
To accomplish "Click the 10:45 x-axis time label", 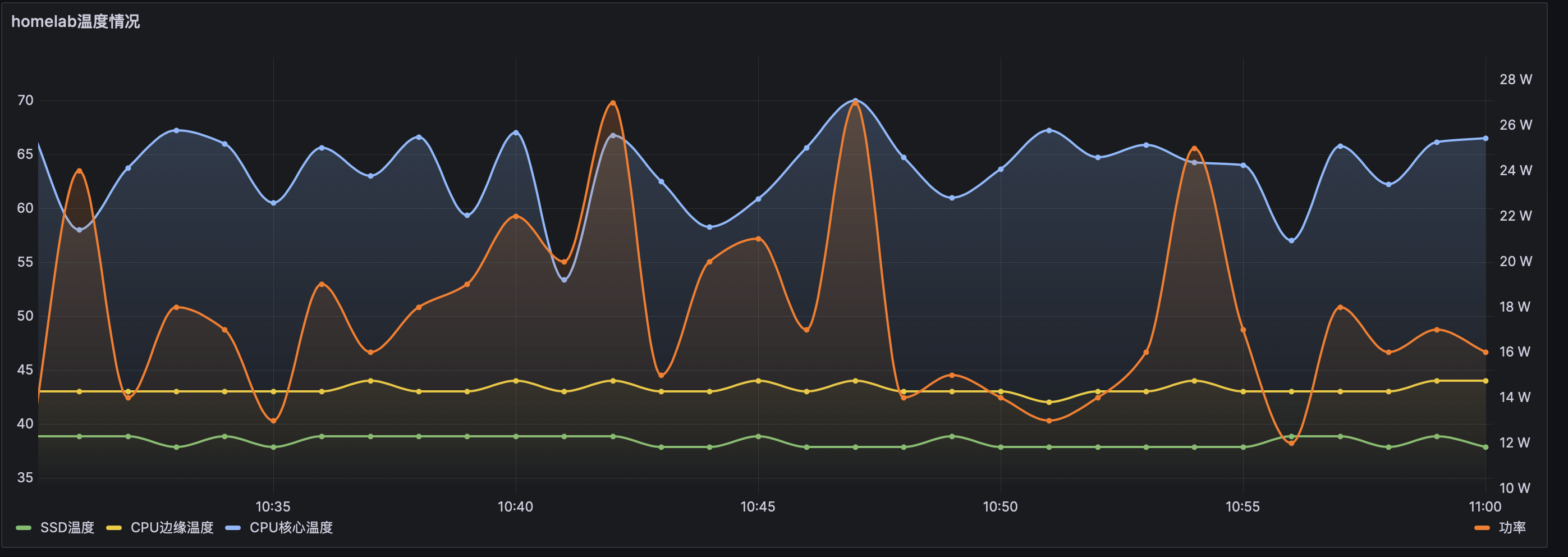I will (758, 506).
